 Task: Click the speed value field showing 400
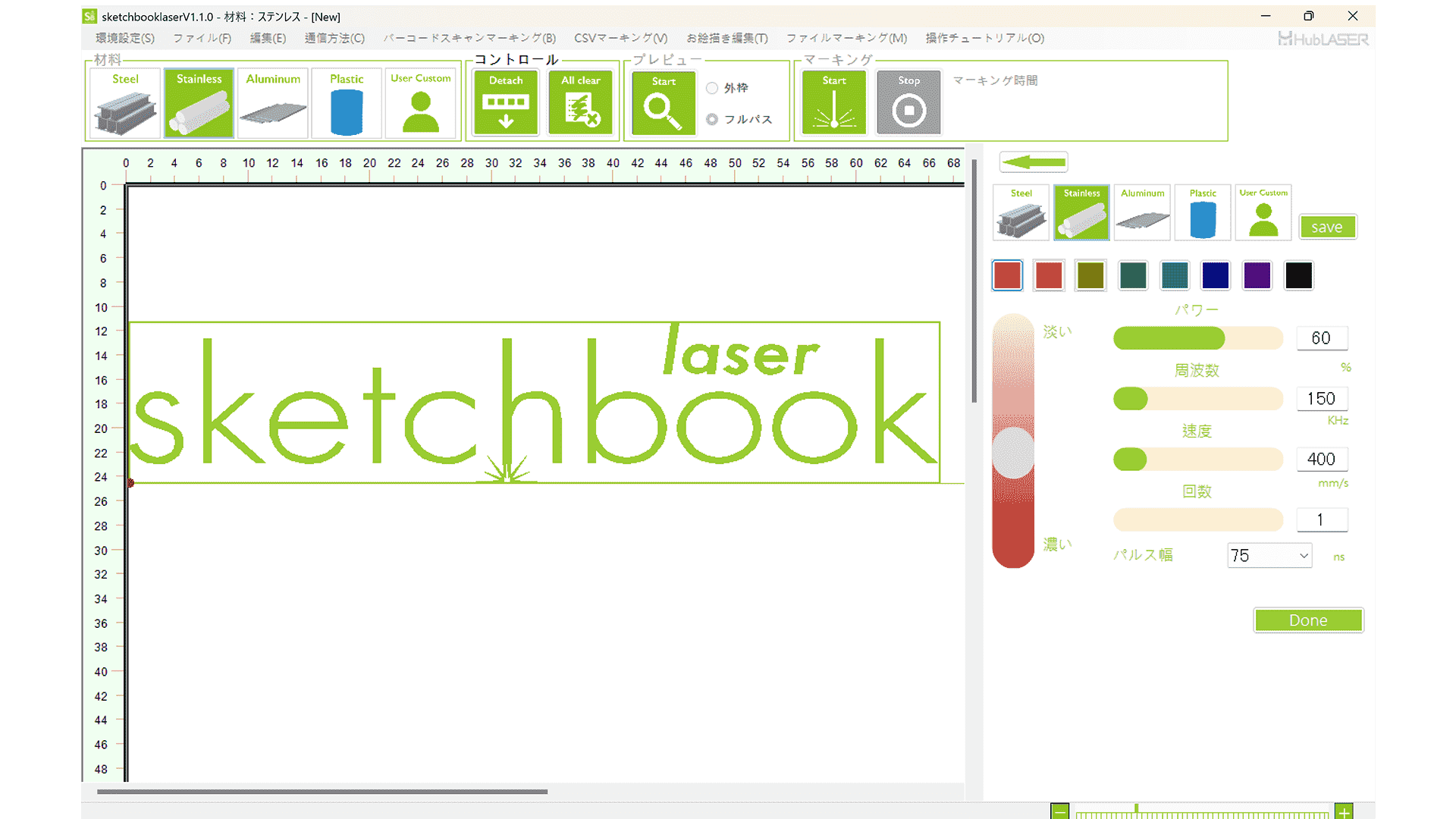1321,460
